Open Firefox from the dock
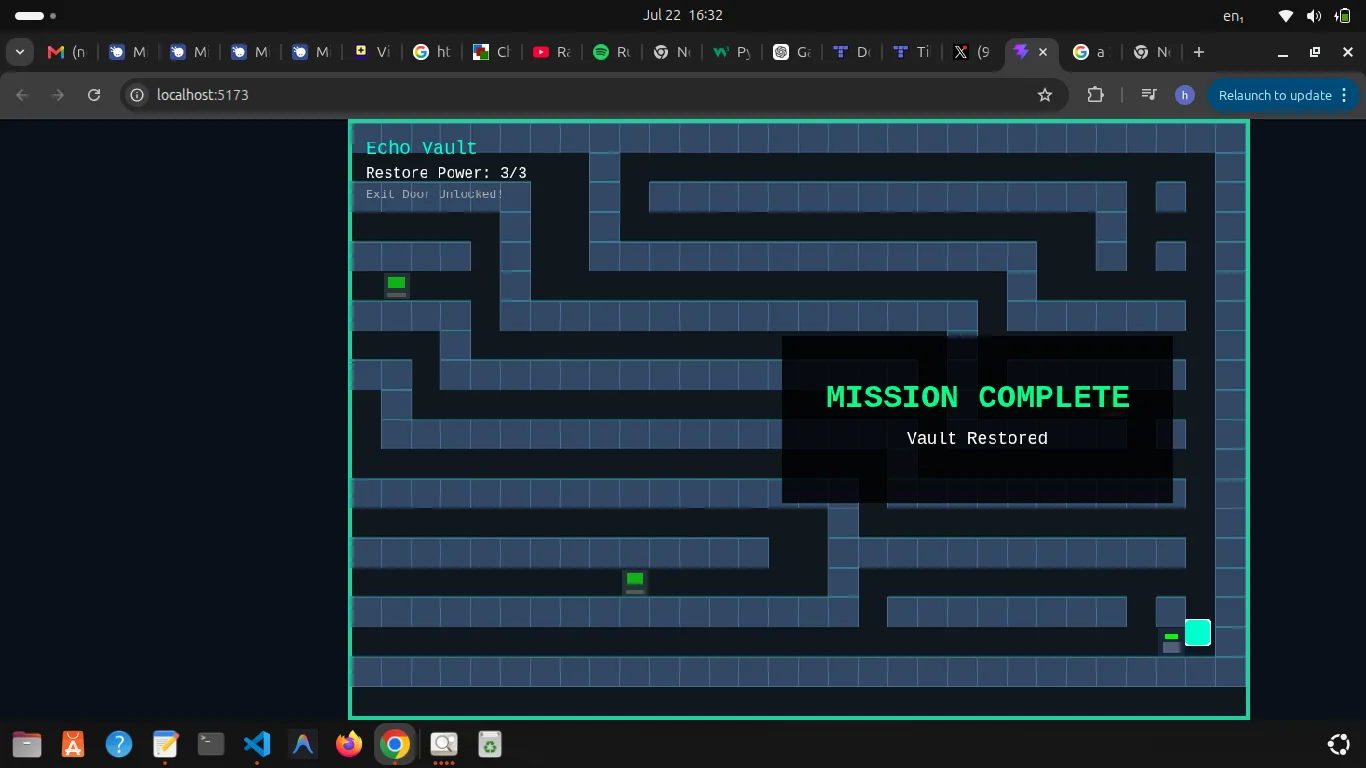 [349, 744]
